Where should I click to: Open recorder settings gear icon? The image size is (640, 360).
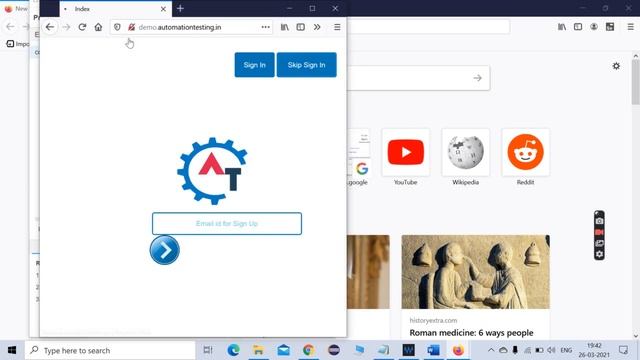click(599, 254)
